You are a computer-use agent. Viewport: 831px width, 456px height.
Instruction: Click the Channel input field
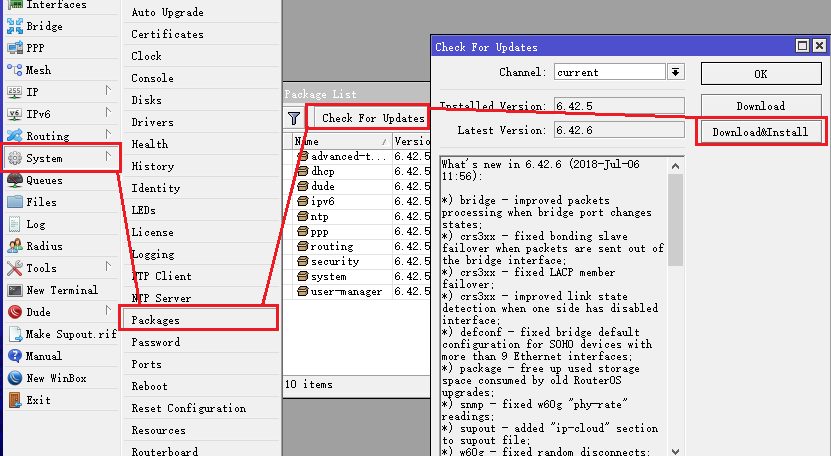pos(610,72)
